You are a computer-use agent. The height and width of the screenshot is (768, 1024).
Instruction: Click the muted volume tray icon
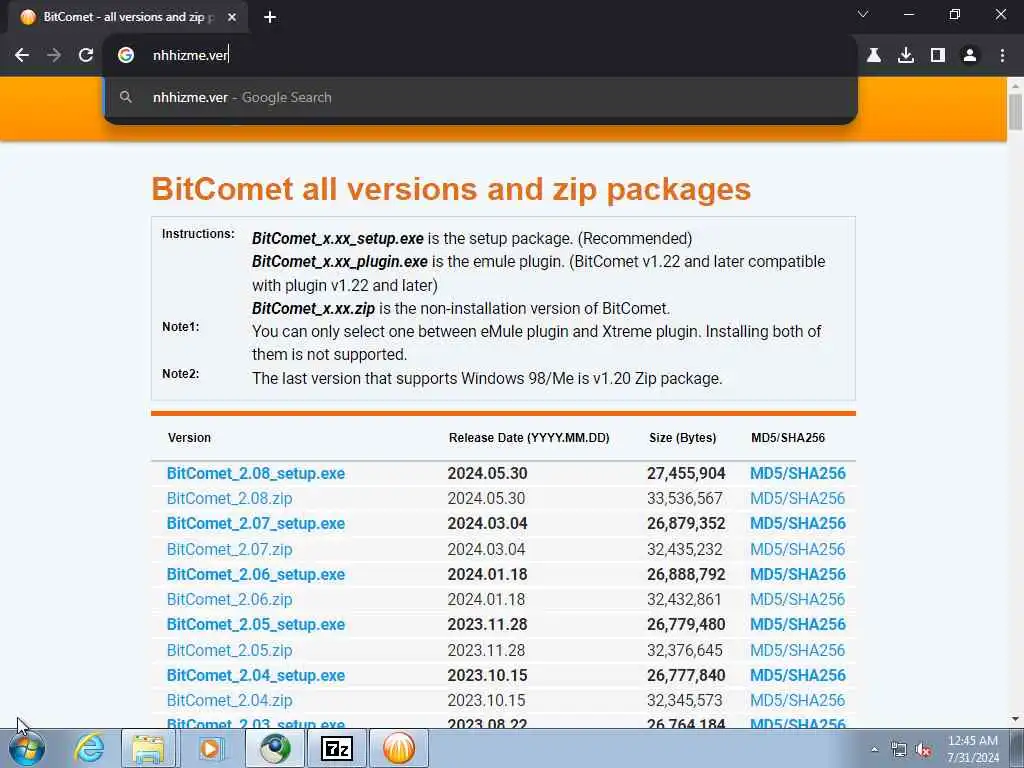pos(923,750)
